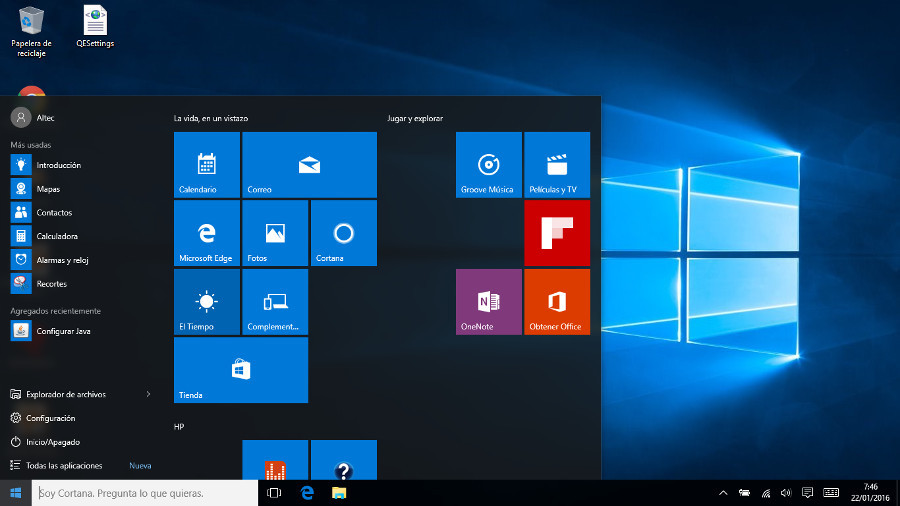
Task: Open the Calendario tile
Action: click(206, 165)
